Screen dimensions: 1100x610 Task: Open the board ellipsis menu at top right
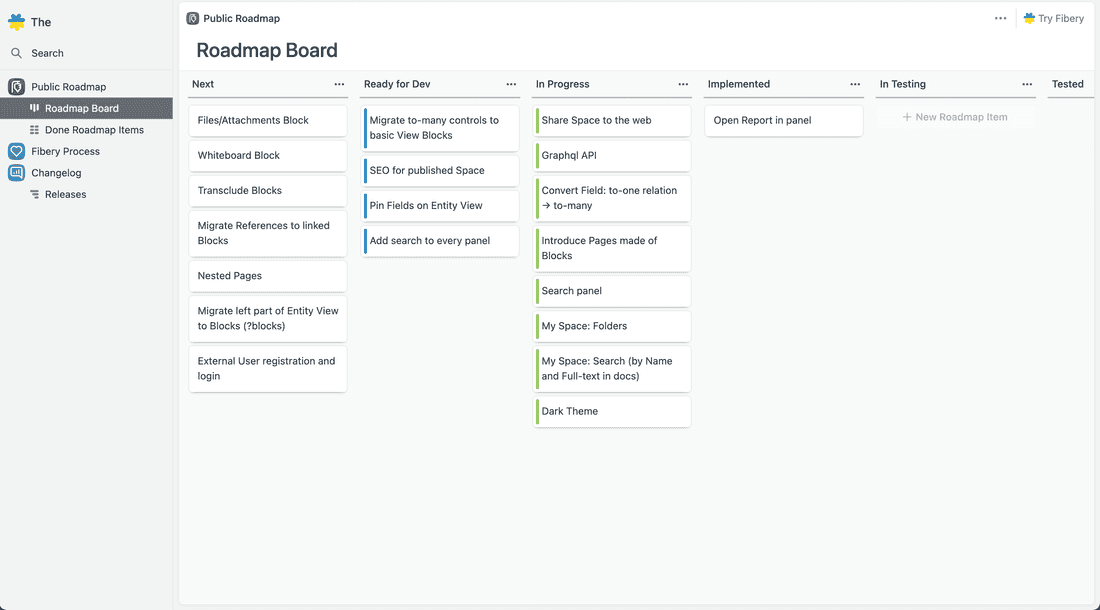coord(999,17)
